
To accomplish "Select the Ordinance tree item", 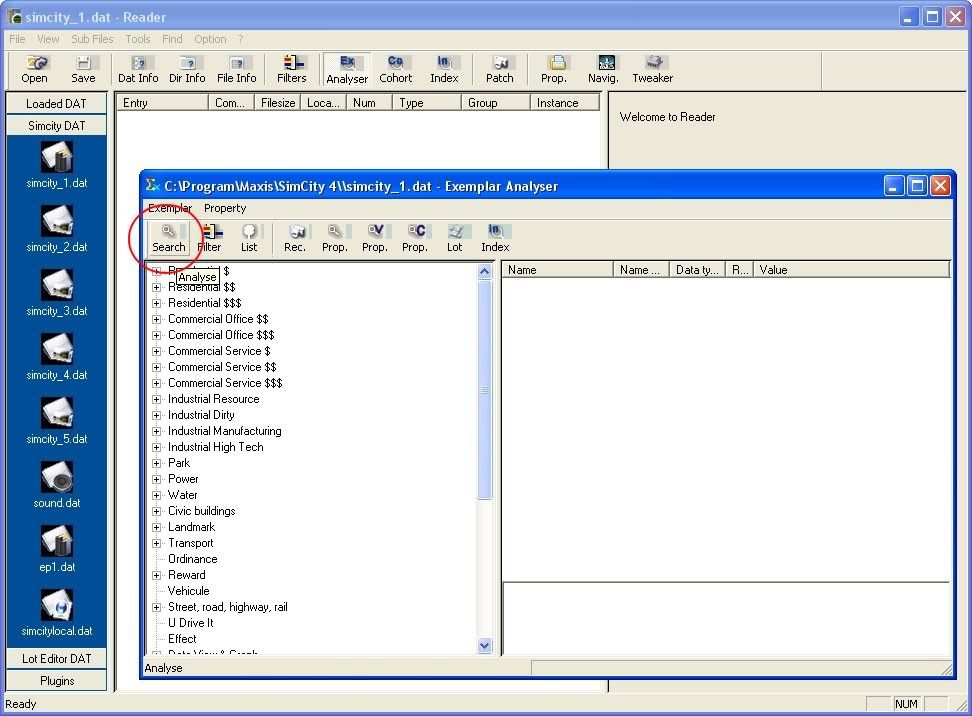I will pyautogui.click(x=193, y=559).
